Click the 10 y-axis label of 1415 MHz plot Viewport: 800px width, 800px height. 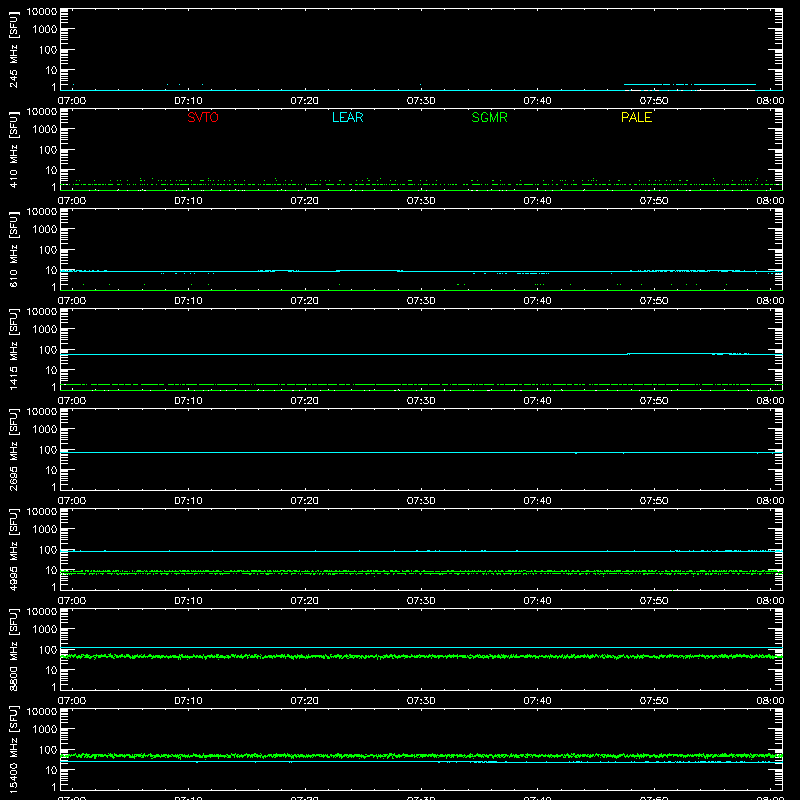[x=51, y=370]
